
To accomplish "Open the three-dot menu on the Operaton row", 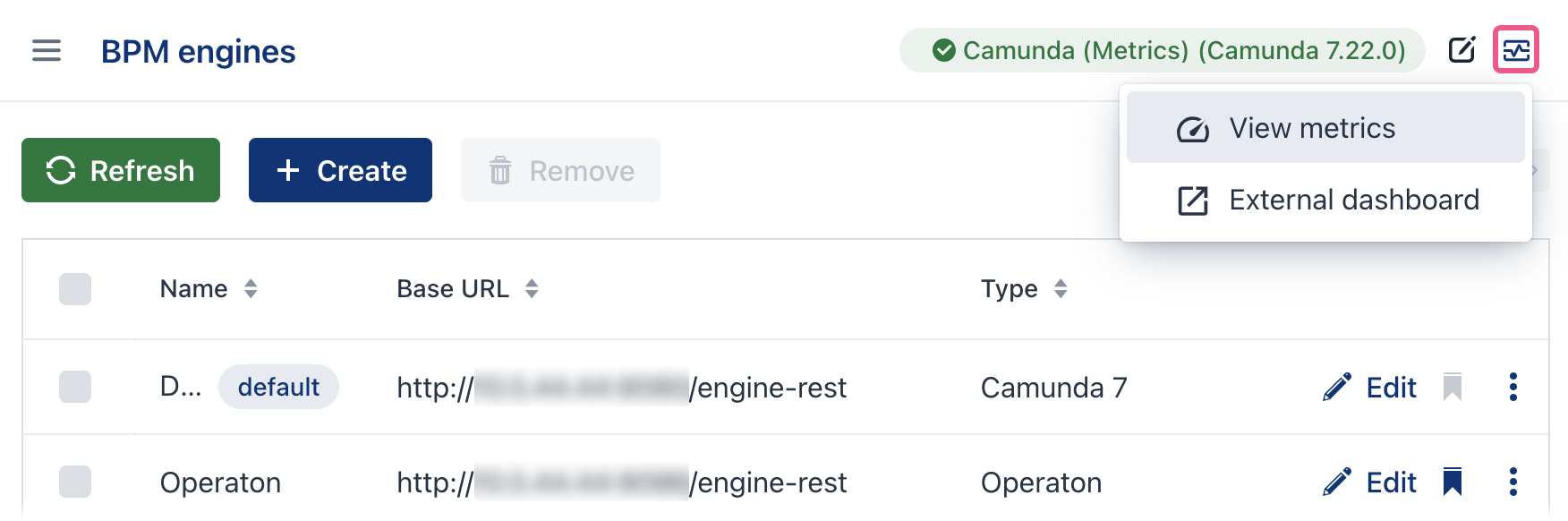I will 1513,482.
